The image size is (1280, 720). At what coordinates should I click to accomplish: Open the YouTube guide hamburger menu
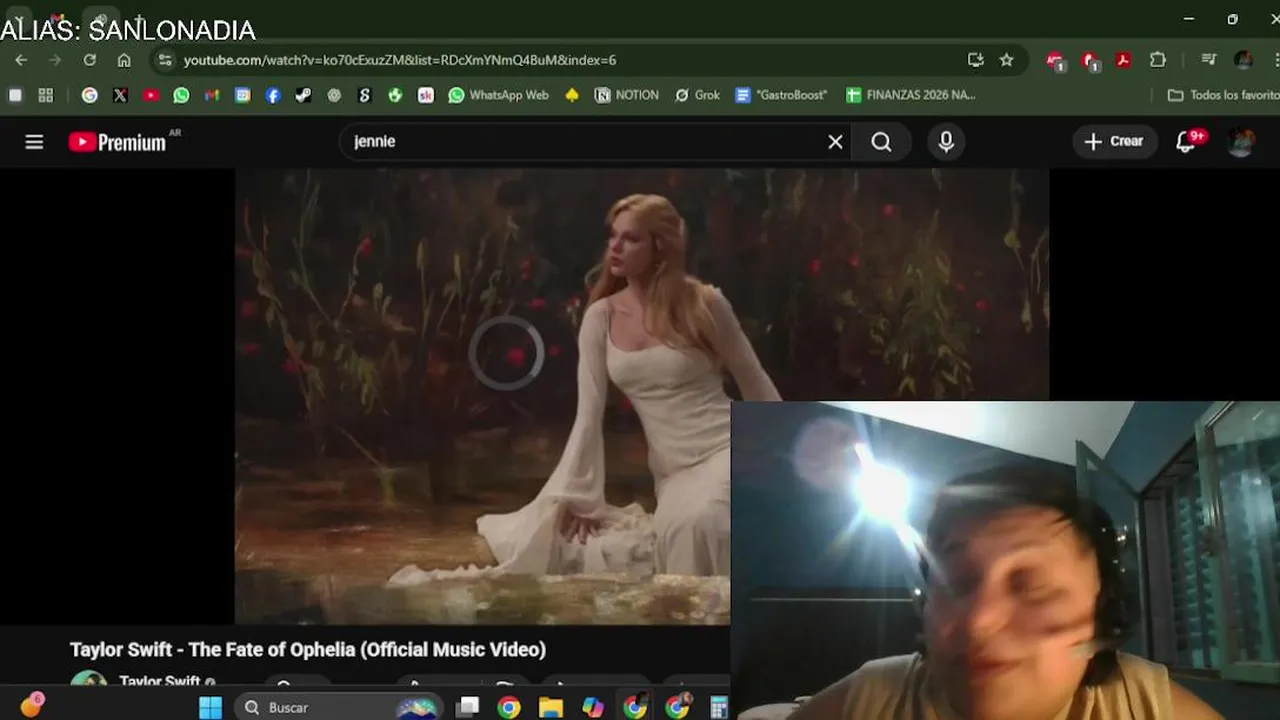tap(34, 142)
